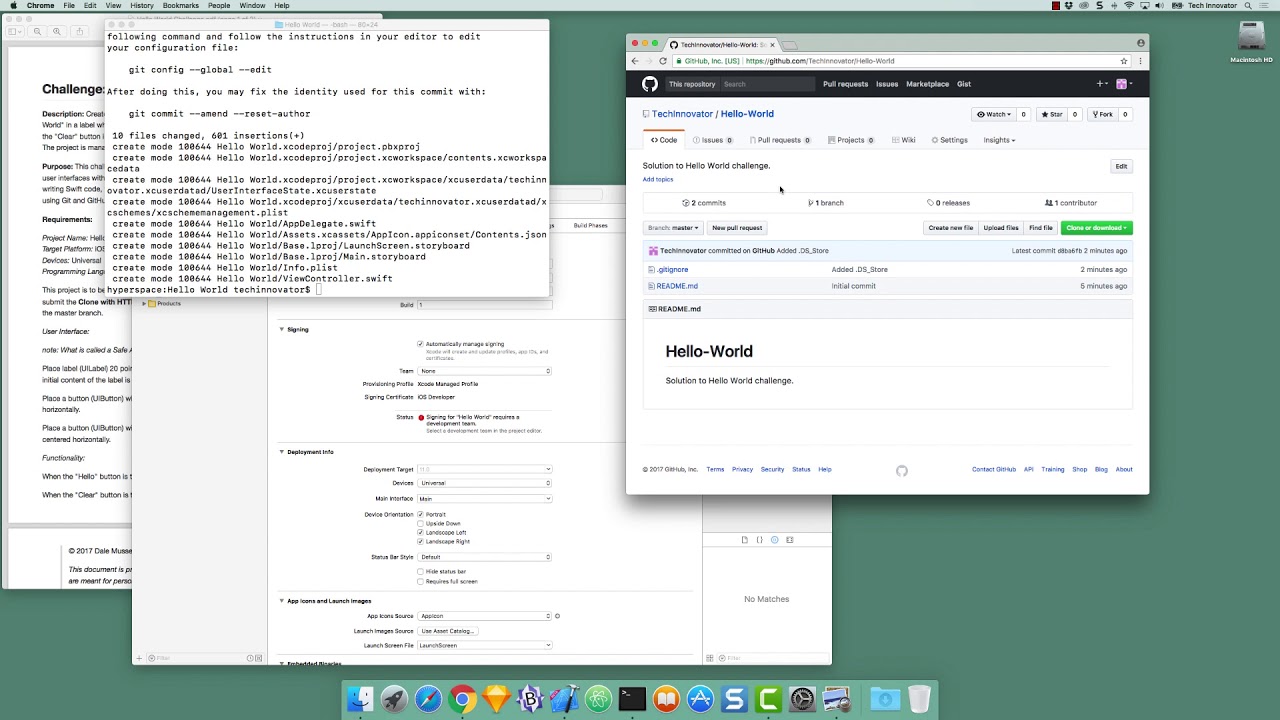Screen dimensions: 1280x720
Task: Launch Safari from the Dock
Action: click(x=428, y=699)
